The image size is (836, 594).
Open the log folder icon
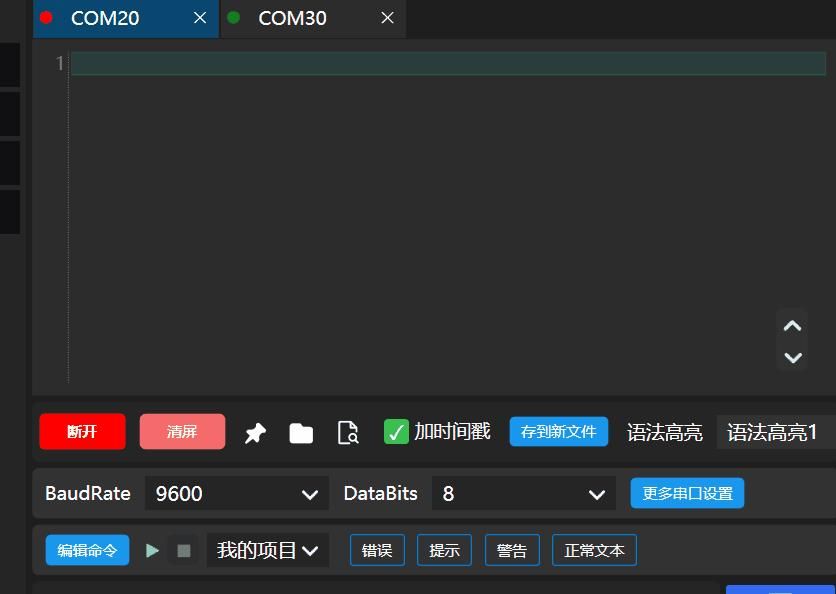(x=301, y=433)
